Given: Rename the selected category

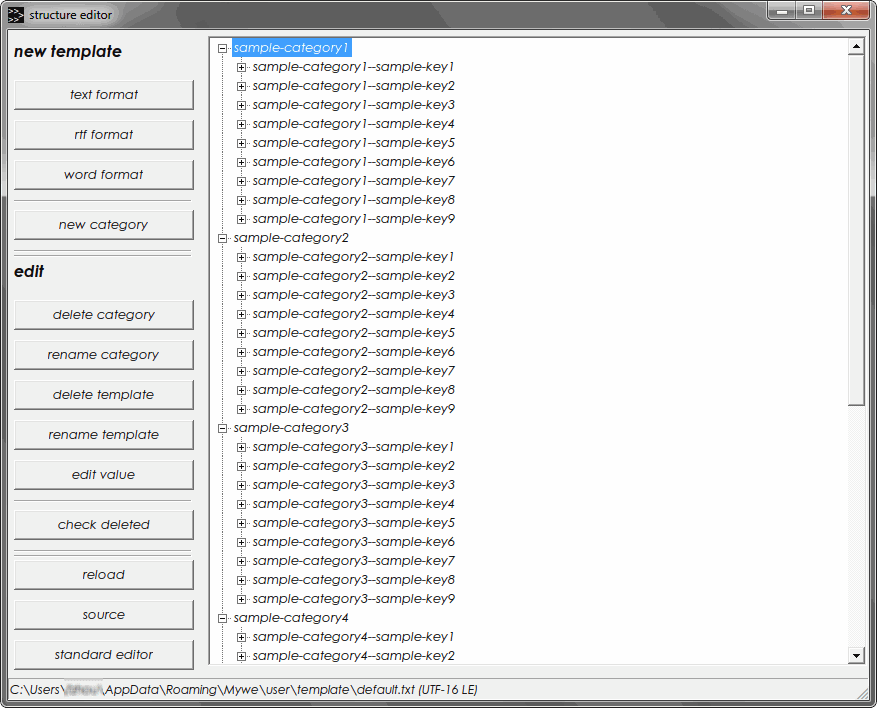Looking at the screenshot, I should tap(103, 354).
